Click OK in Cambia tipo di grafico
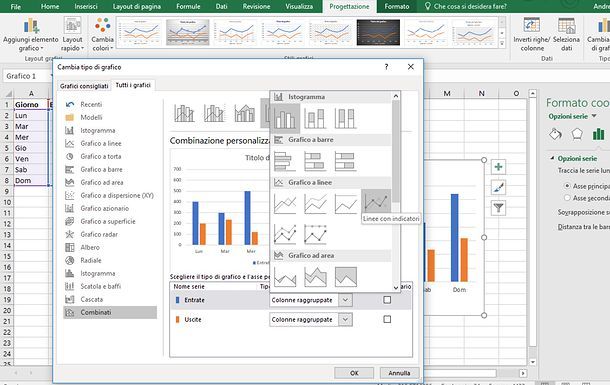The image size is (610, 385). pyautogui.click(x=354, y=373)
